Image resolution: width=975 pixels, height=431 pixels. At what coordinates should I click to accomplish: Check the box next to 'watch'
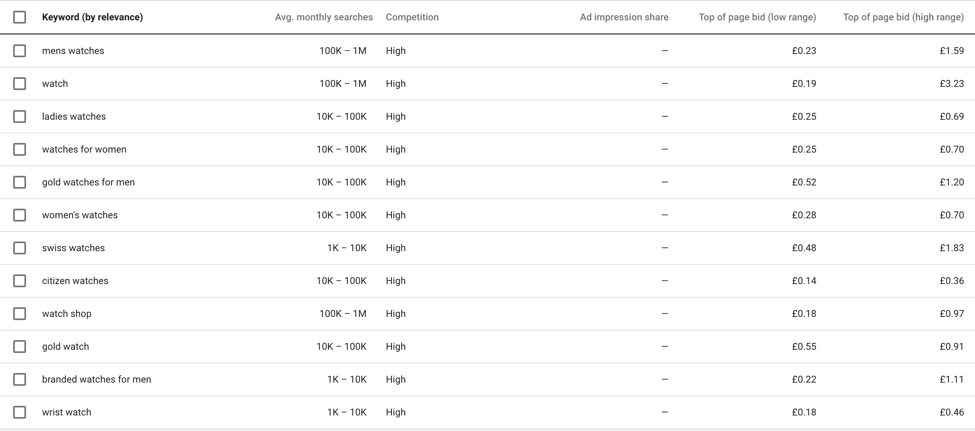pos(19,84)
